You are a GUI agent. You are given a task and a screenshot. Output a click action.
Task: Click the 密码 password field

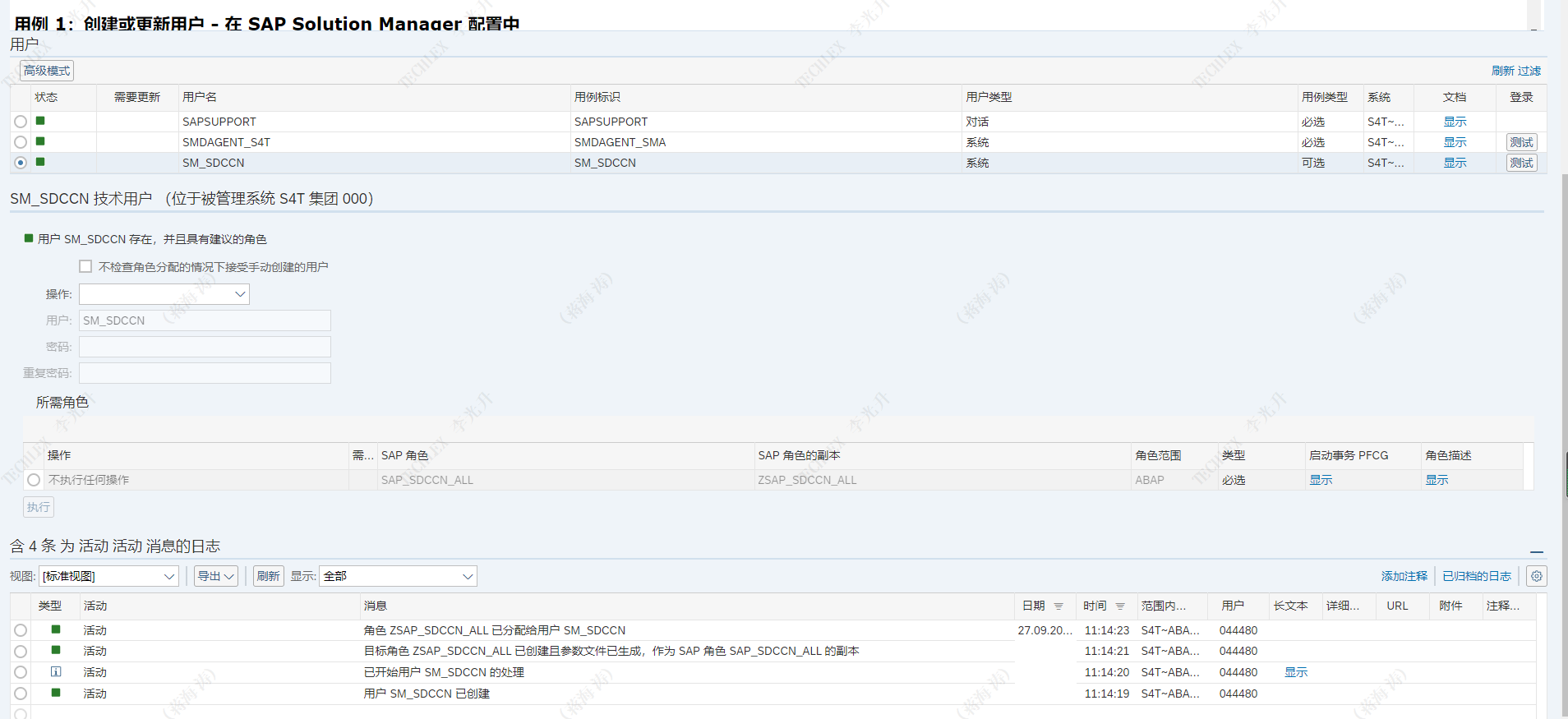[x=205, y=347]
